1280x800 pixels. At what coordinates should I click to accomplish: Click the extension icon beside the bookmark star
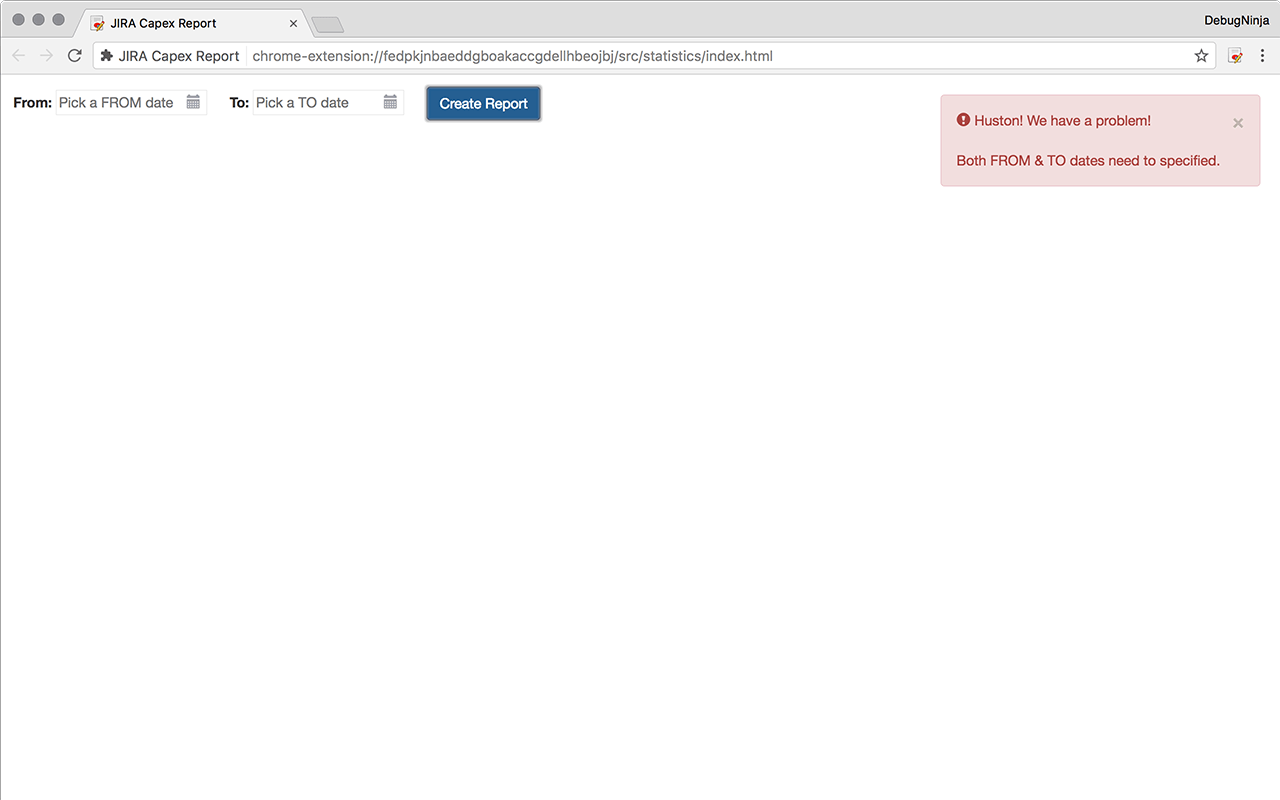coord(1235,56)
